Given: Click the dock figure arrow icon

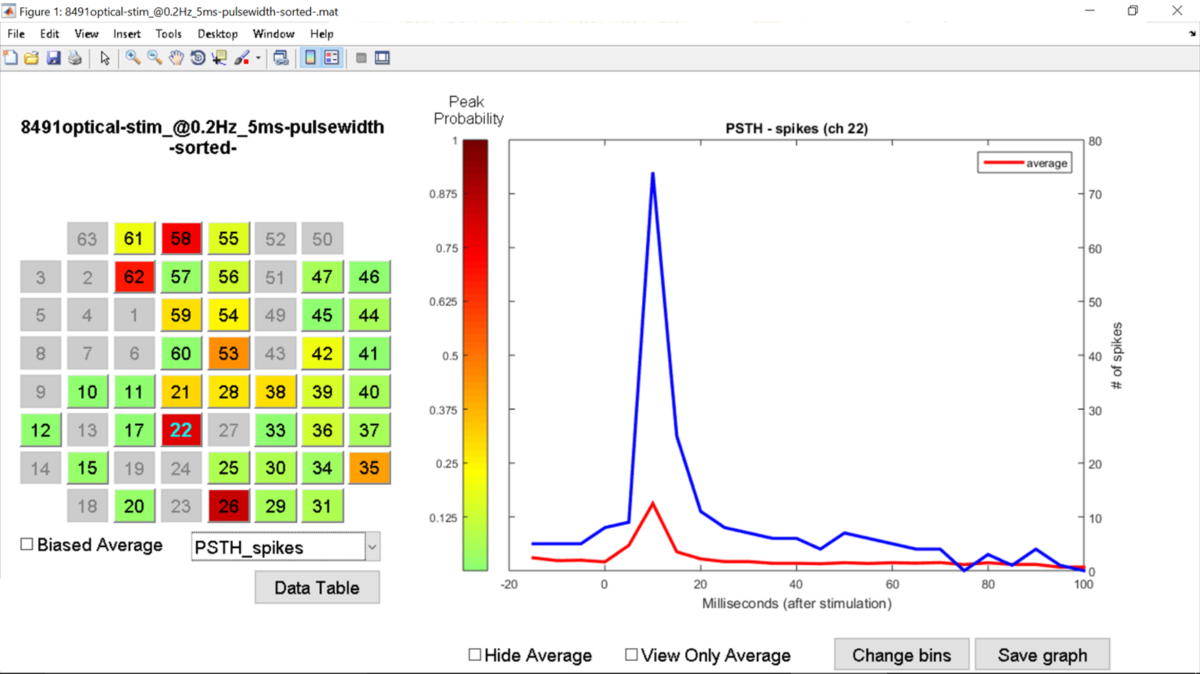Looking at the screenshot, I should [1192, 33].
